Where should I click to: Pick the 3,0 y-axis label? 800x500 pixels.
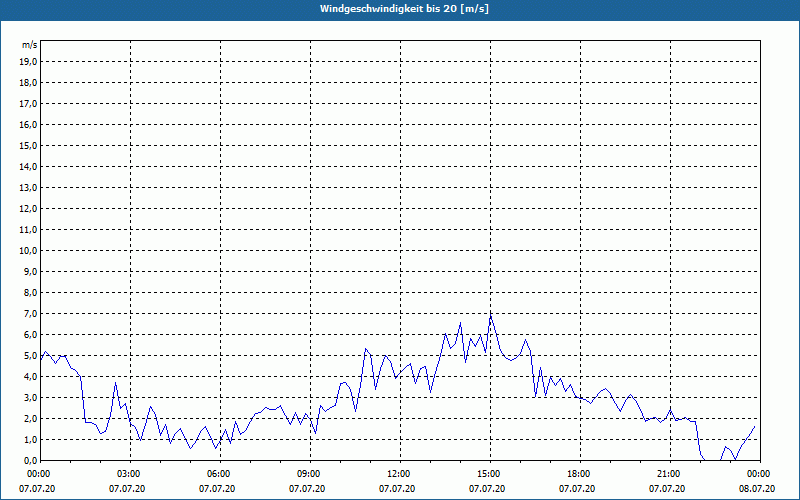pos(31,397)
